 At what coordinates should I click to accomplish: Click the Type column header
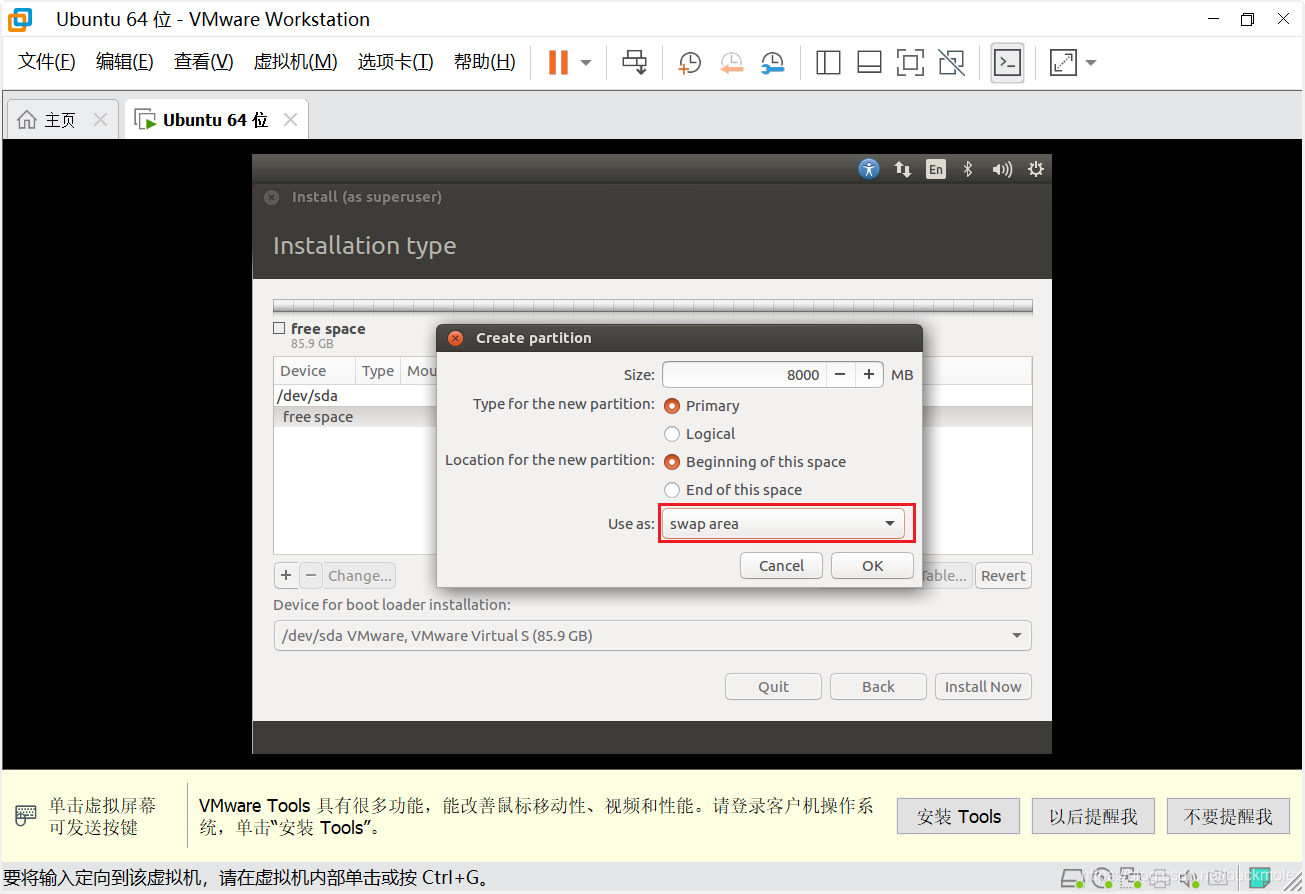[x=378, y=371]
